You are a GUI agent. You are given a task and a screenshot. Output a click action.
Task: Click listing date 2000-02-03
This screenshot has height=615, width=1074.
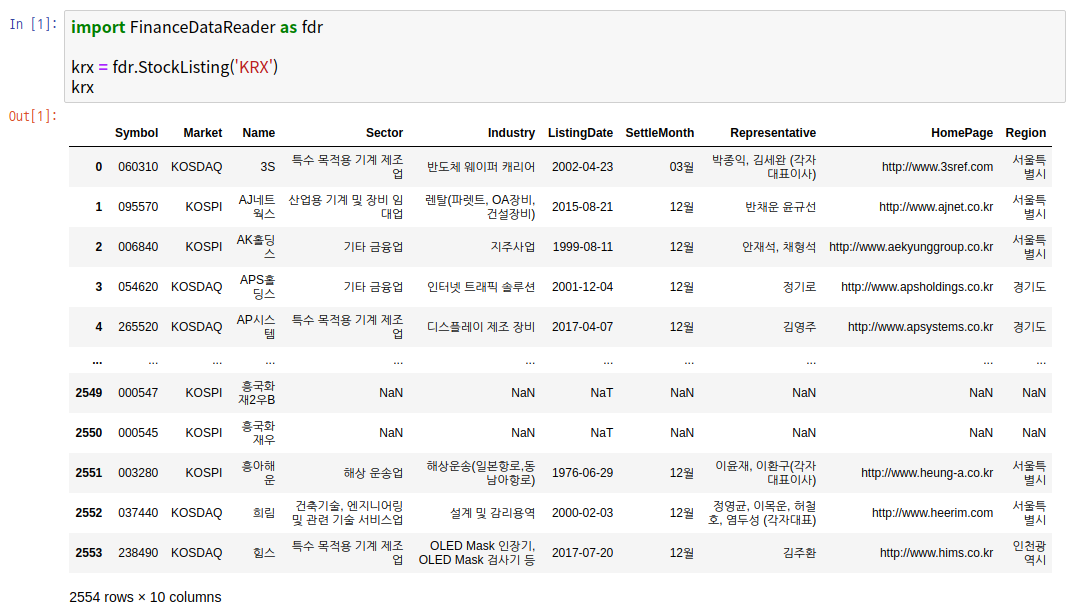click(582, 513)
